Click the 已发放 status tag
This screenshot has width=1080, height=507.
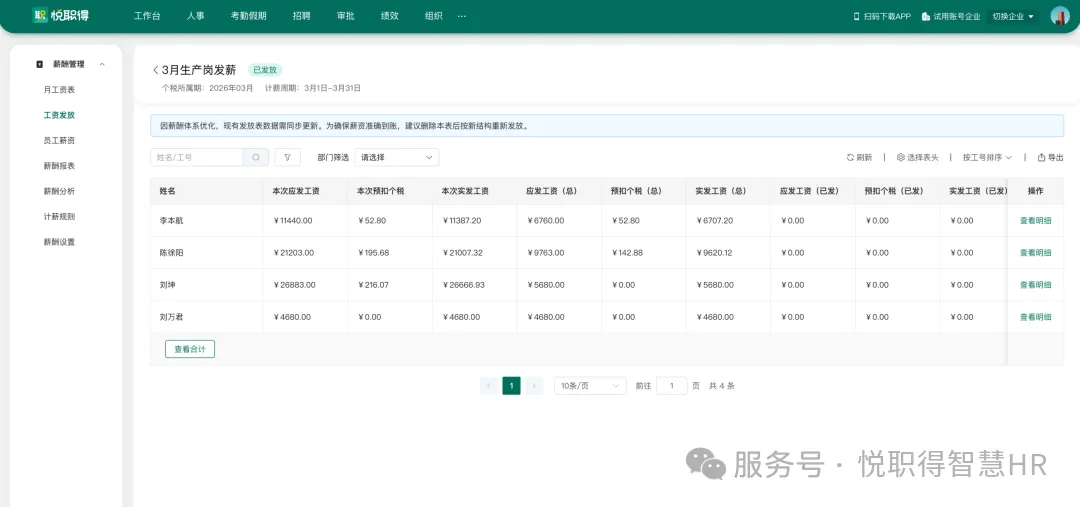coord(265,70)
